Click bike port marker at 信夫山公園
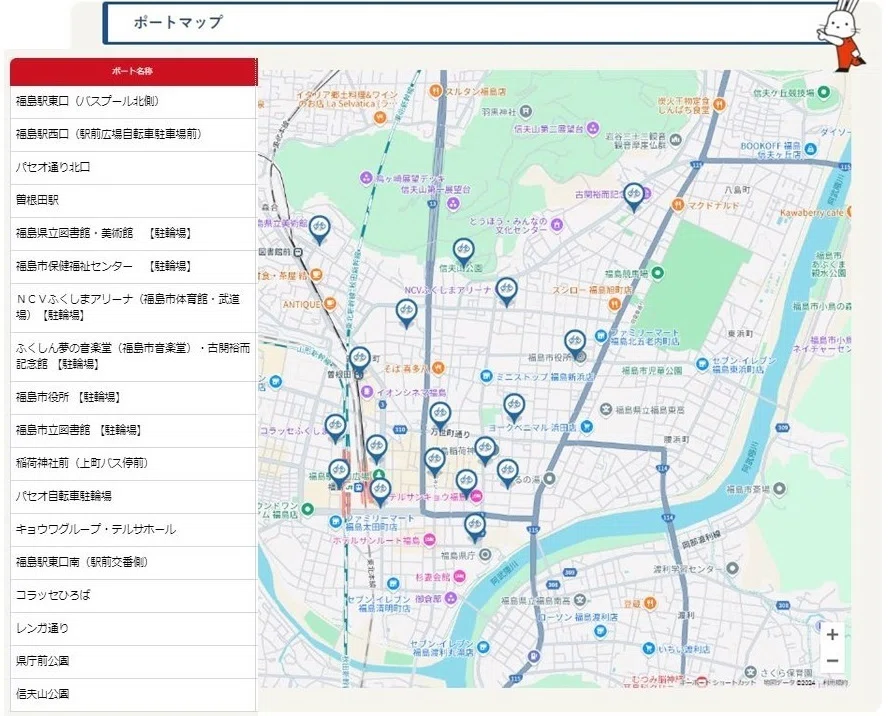 (463, 252)
